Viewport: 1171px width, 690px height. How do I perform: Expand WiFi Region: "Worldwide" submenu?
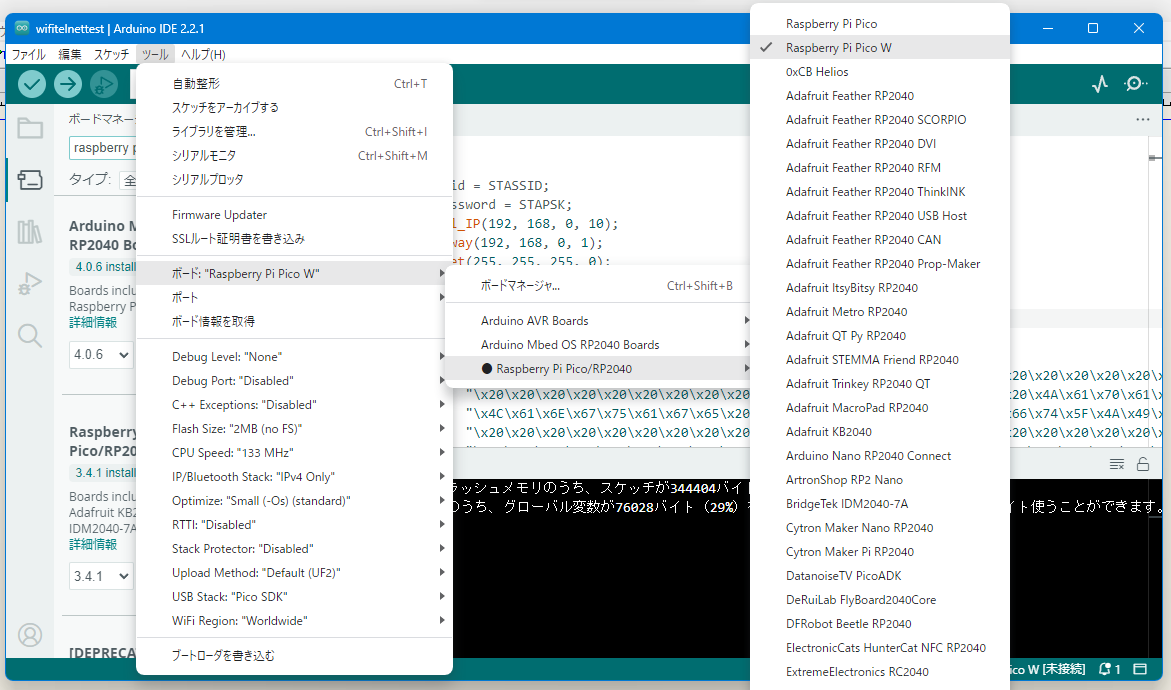[294, 621]
